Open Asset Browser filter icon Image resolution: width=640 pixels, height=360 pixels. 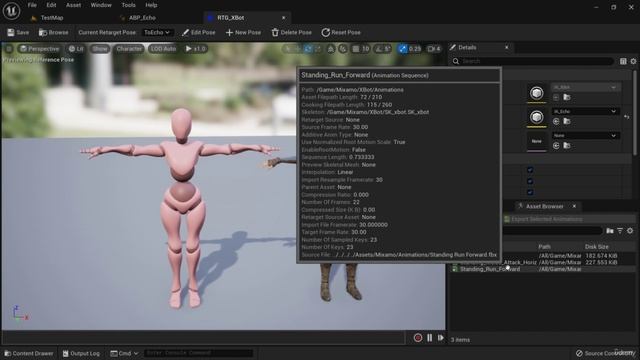point(620,231)
